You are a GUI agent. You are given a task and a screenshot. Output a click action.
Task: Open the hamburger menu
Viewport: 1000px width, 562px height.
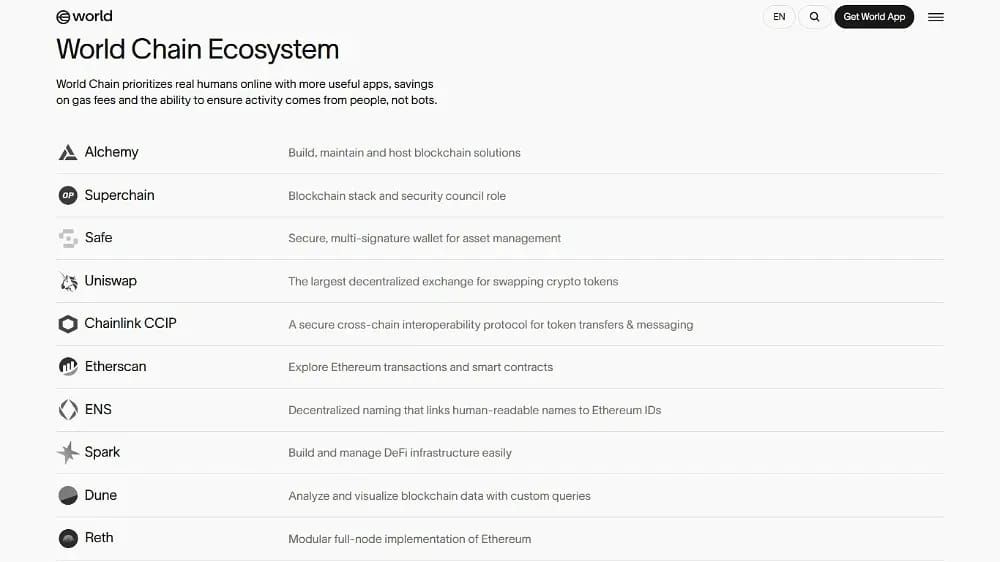[x=936, y=17]
